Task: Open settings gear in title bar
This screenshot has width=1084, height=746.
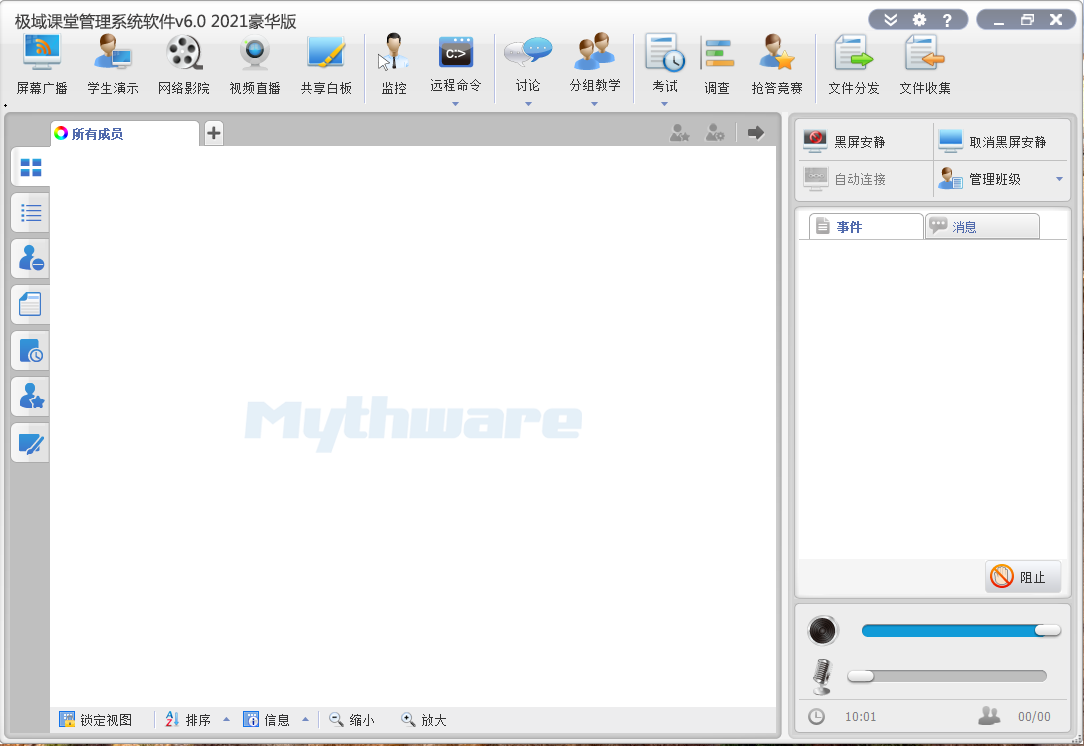Action: 919,20
